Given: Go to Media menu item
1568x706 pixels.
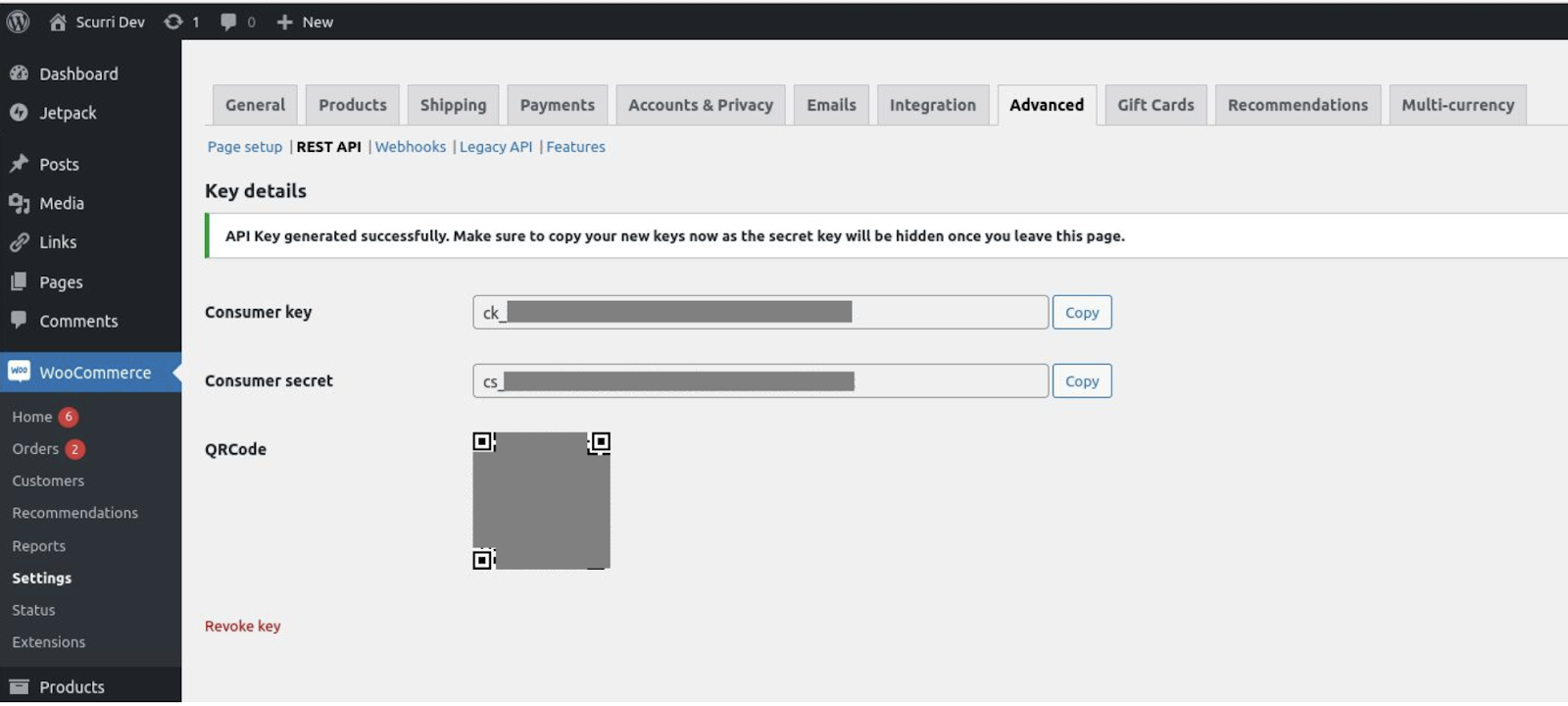Looking at the screenshot, I should point(62,203).
